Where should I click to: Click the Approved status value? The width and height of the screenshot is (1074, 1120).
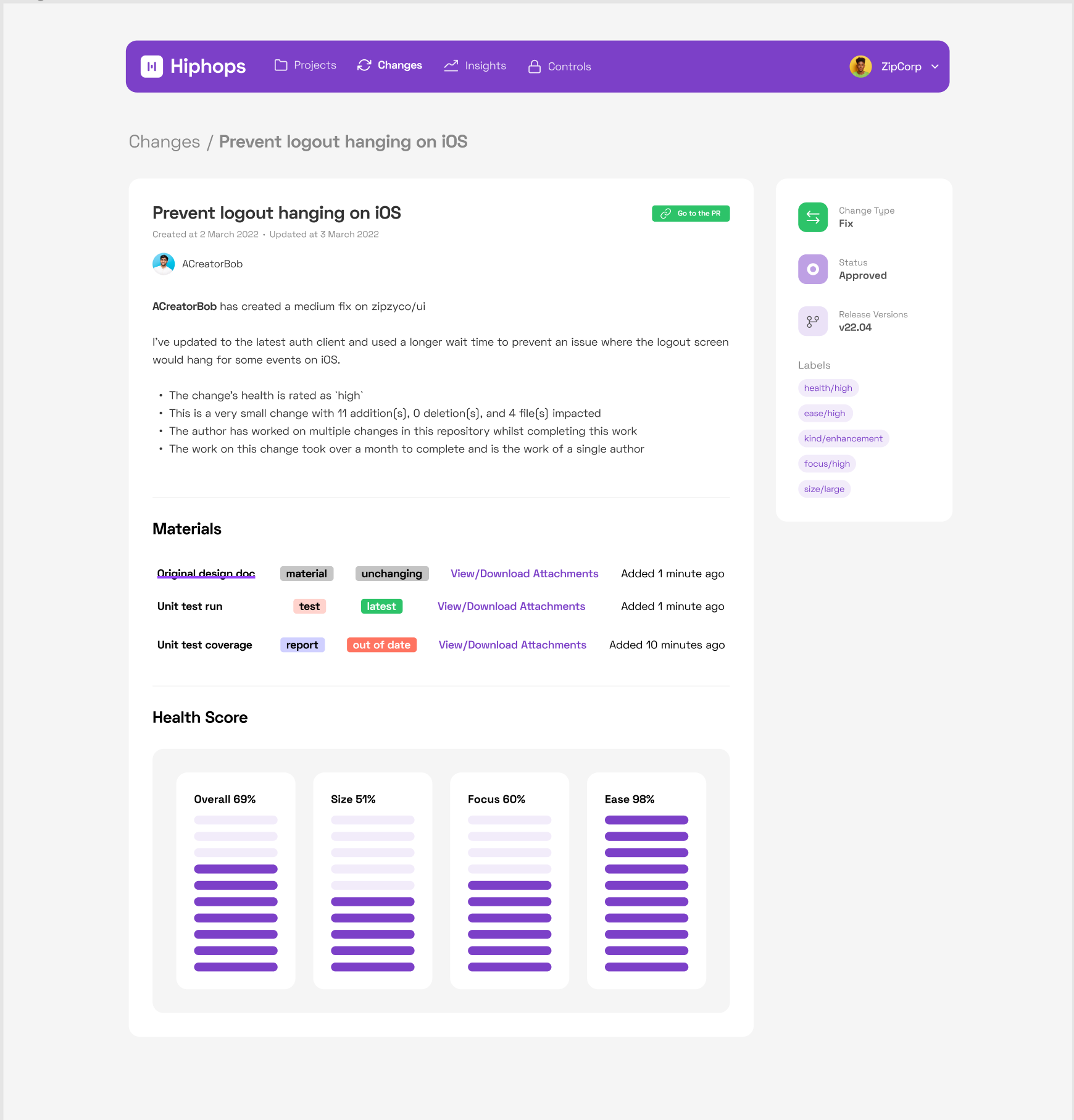click(863, 275)
